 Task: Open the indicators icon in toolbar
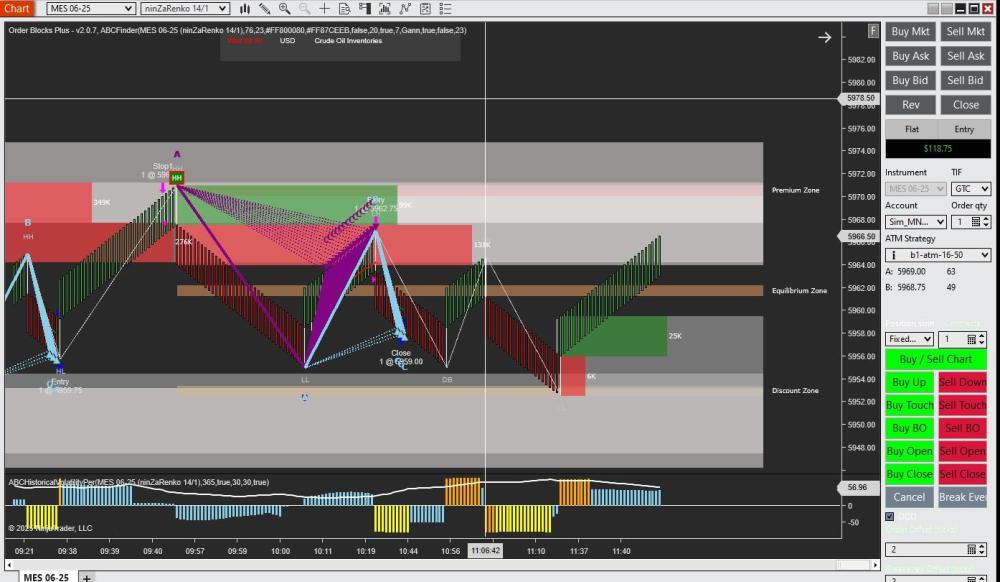[384, 8]
